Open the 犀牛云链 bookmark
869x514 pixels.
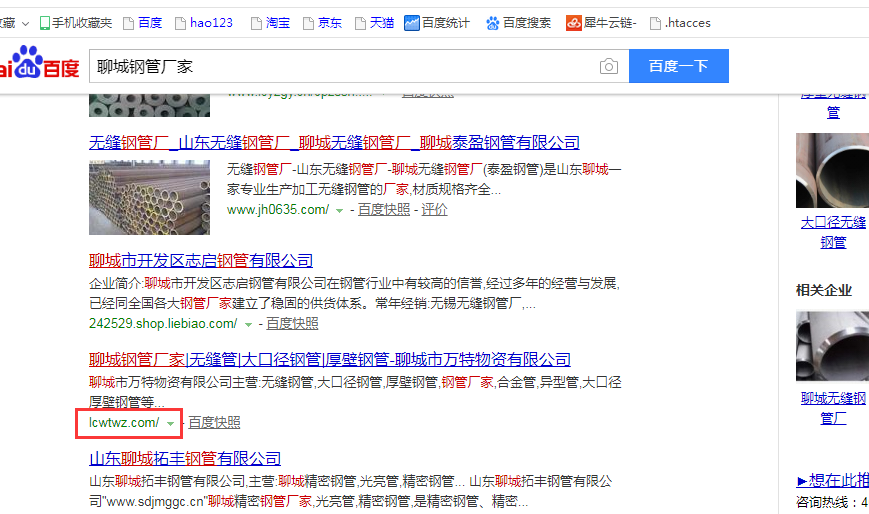(x=601, y=23)
